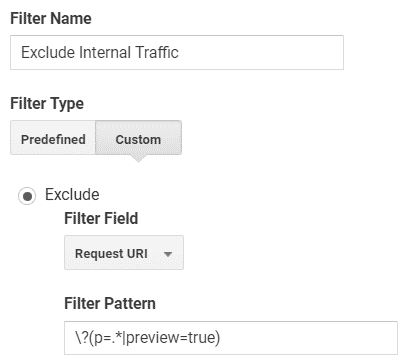Viewport: 407px width, 360px height.
Task: Click empty right side of Filter Pattern field
Action: point(307,338)
